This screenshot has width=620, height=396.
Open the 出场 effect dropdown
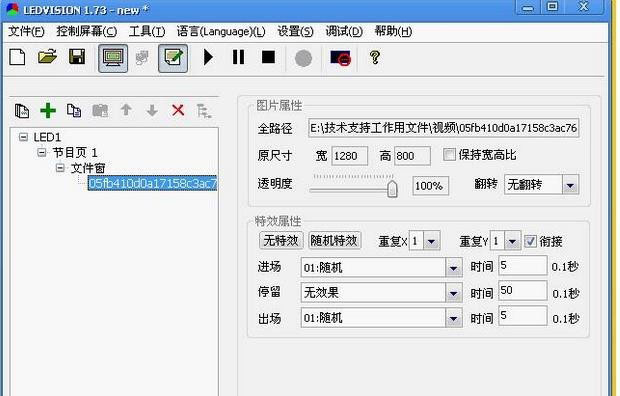pyautogui.click(x=453, y=318)
